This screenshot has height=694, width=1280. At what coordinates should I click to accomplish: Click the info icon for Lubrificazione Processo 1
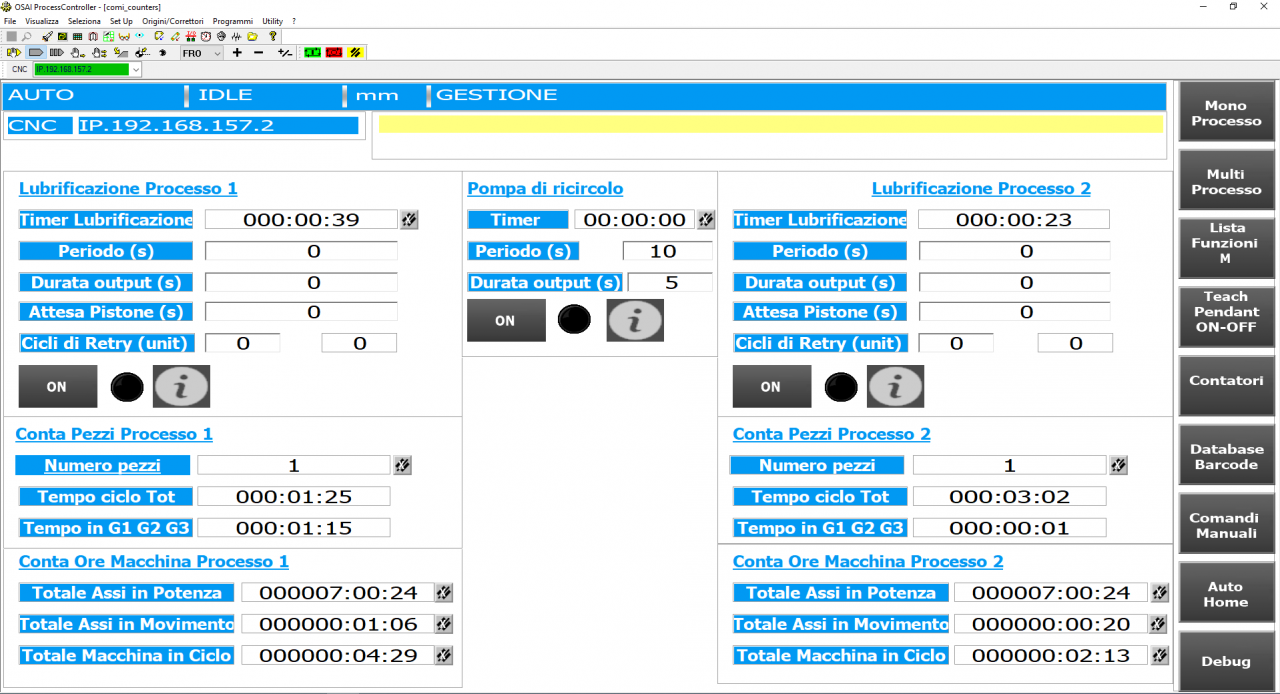tap(181, 386)
